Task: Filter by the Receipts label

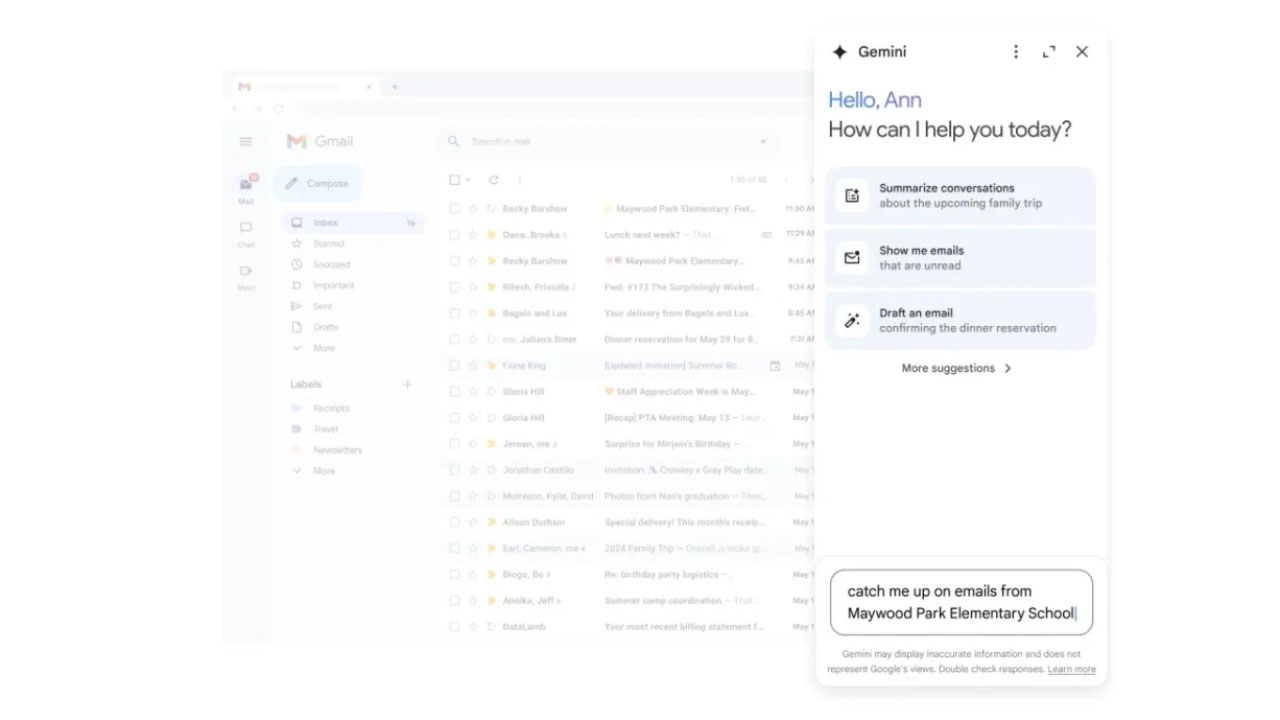Action: point(331,408)
